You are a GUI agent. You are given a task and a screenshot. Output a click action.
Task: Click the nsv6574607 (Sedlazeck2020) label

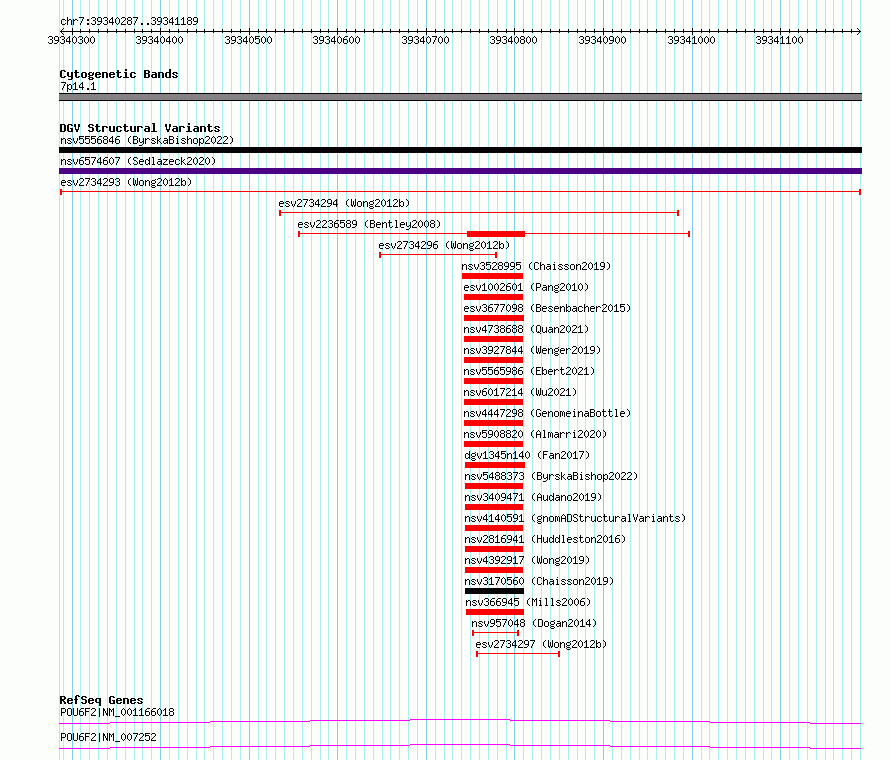[138, 161]
